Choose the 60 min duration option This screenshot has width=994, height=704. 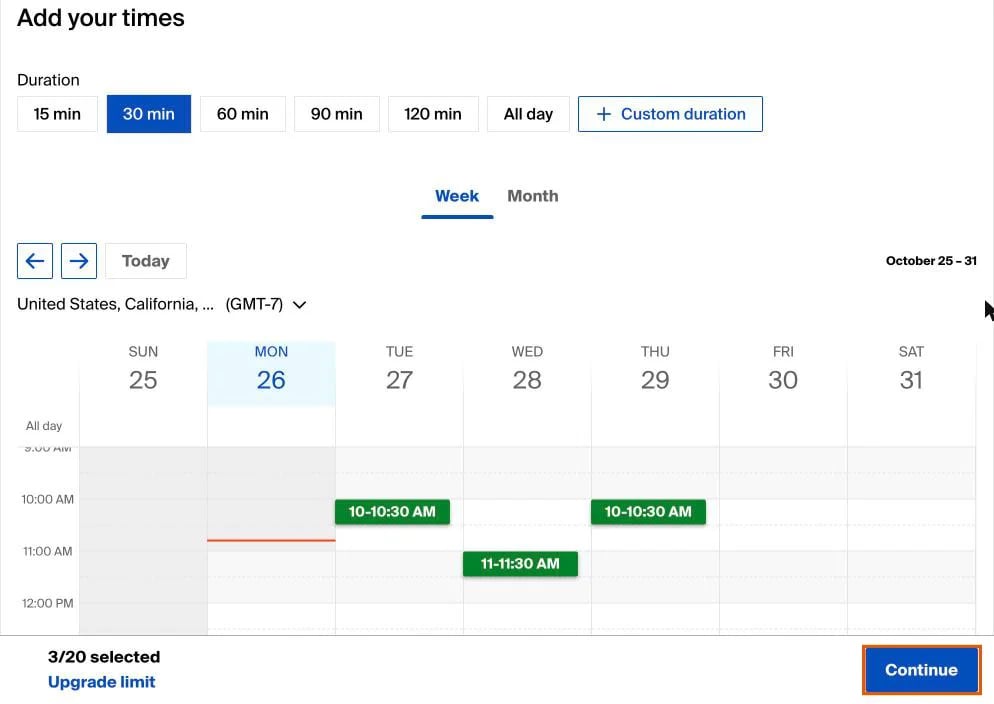(243, 114)
